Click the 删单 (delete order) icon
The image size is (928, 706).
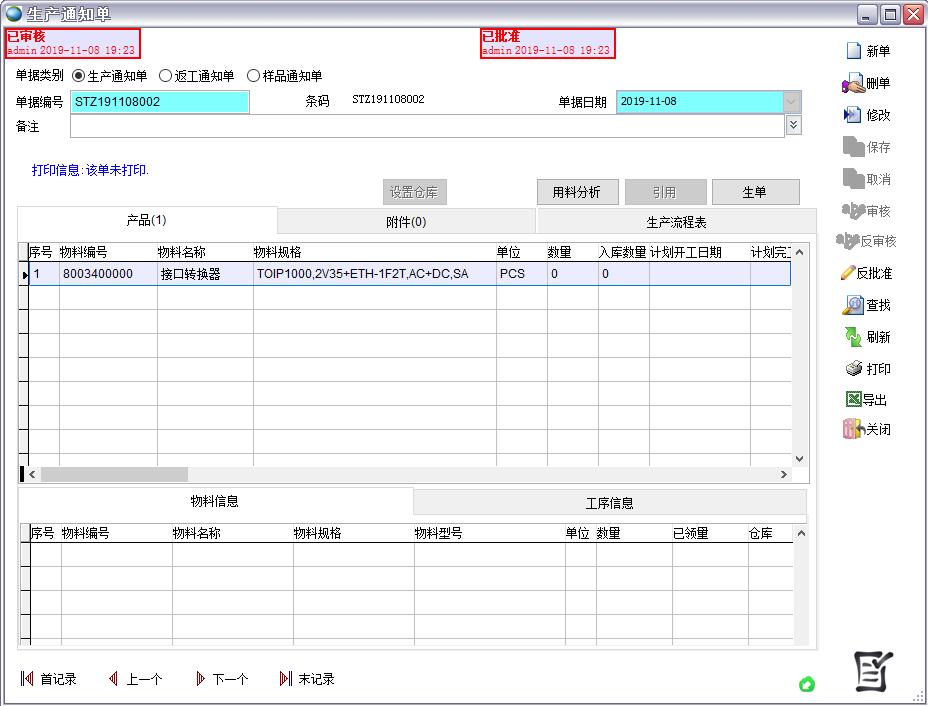point(853,84)
